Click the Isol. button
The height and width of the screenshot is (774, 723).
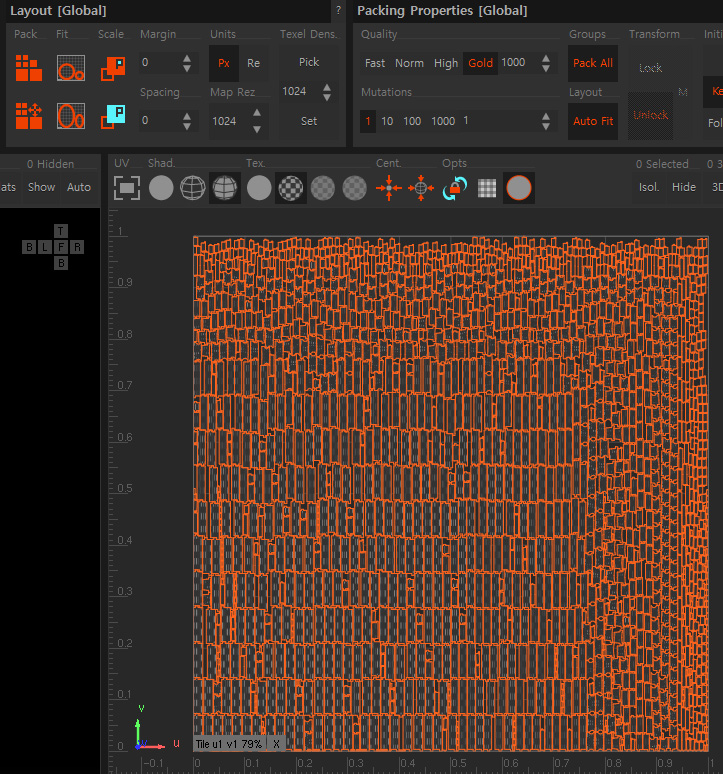(x=649, y=187)
